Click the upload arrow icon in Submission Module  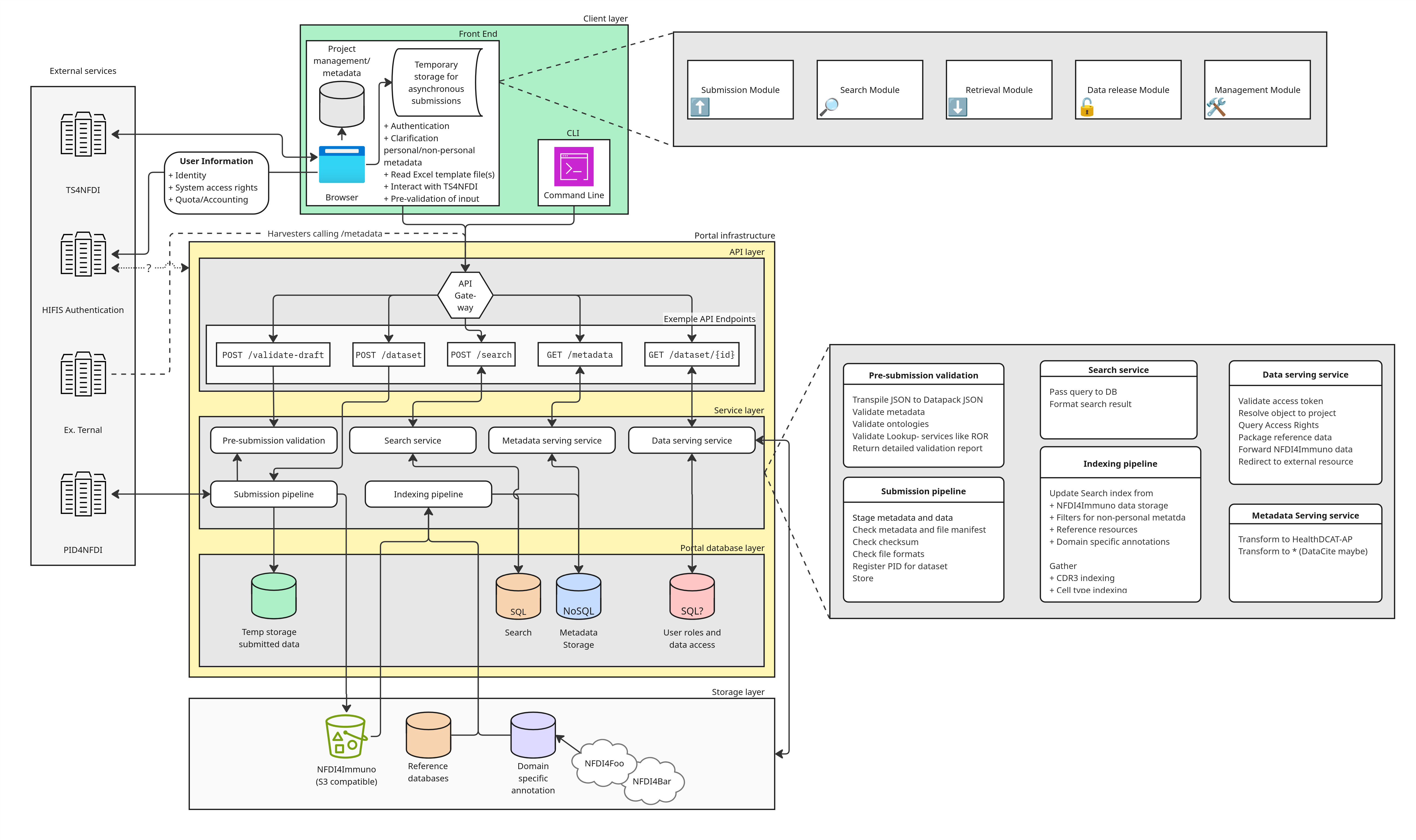[700, 106]
